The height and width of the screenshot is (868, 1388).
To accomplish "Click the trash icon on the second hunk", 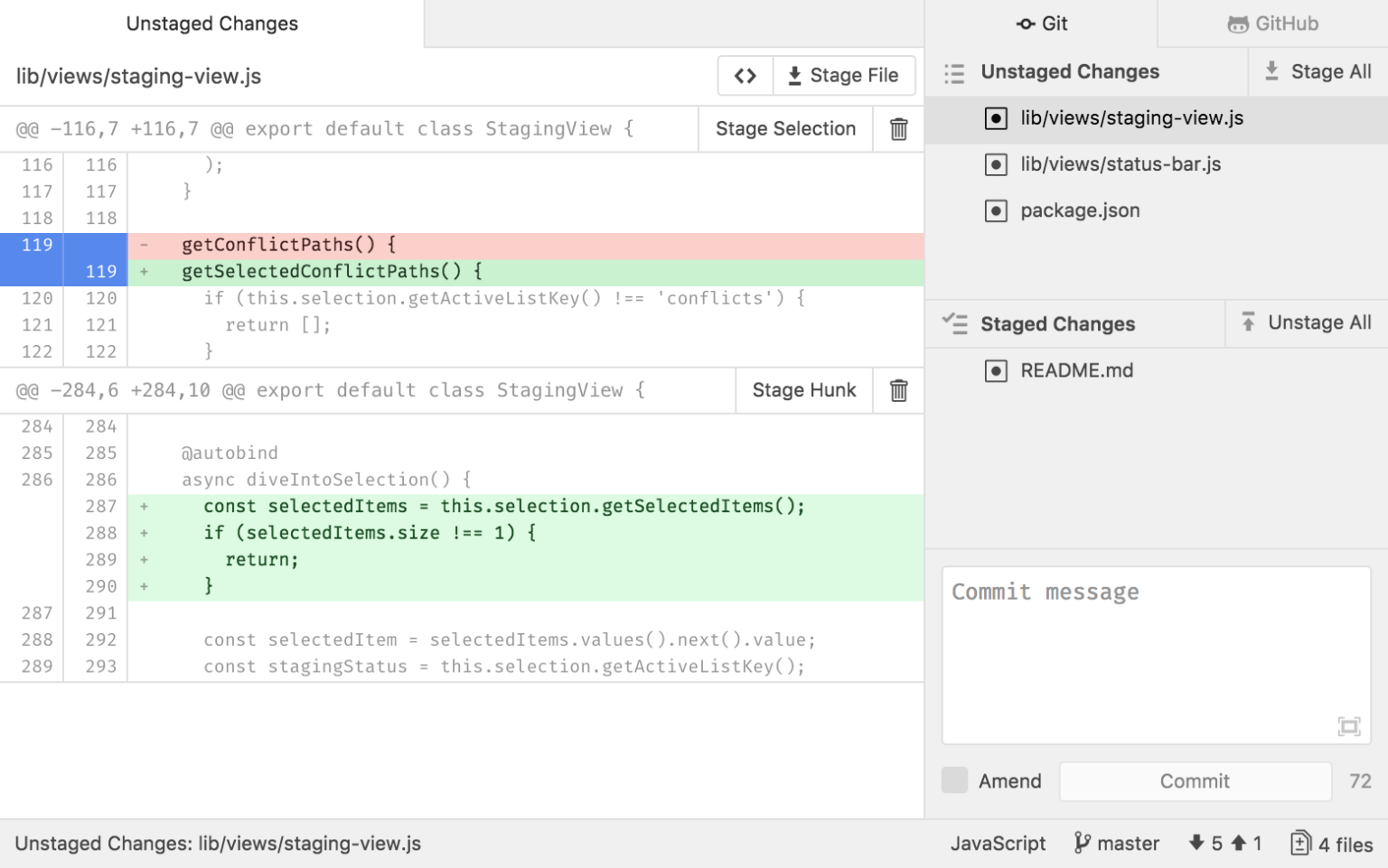I will pyautogui.click(x=897, y=390).
